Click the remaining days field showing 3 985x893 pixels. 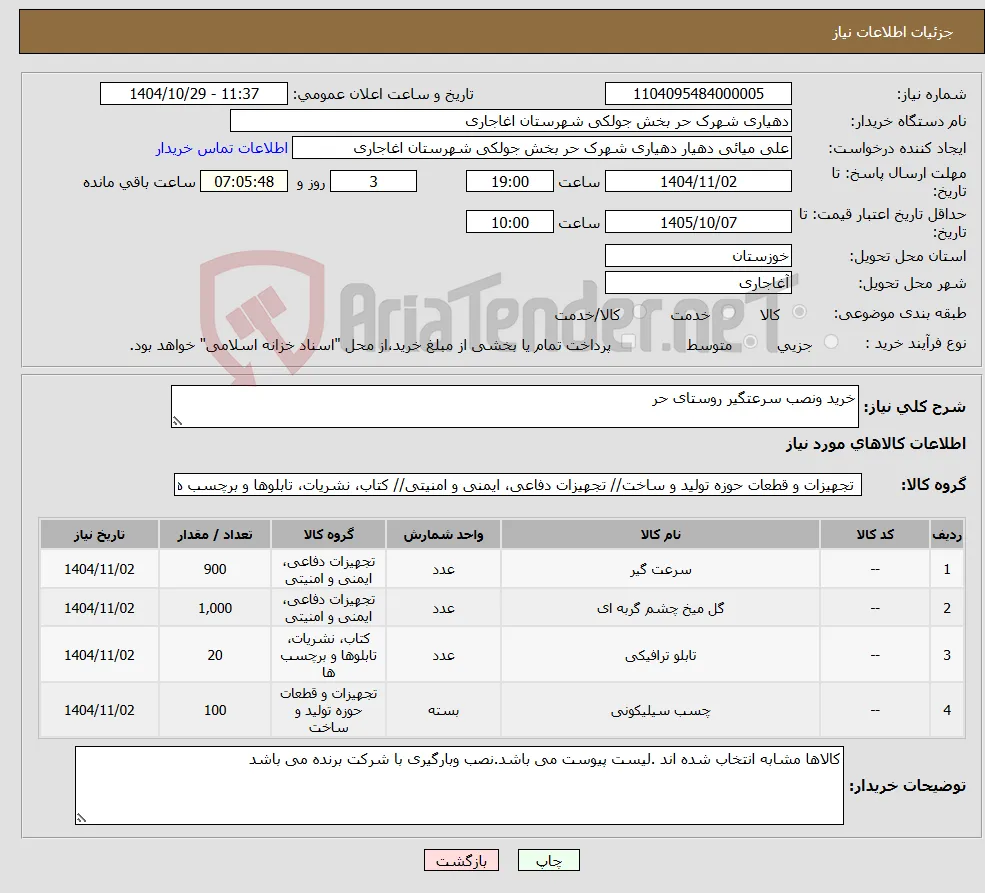pos(373,181)
